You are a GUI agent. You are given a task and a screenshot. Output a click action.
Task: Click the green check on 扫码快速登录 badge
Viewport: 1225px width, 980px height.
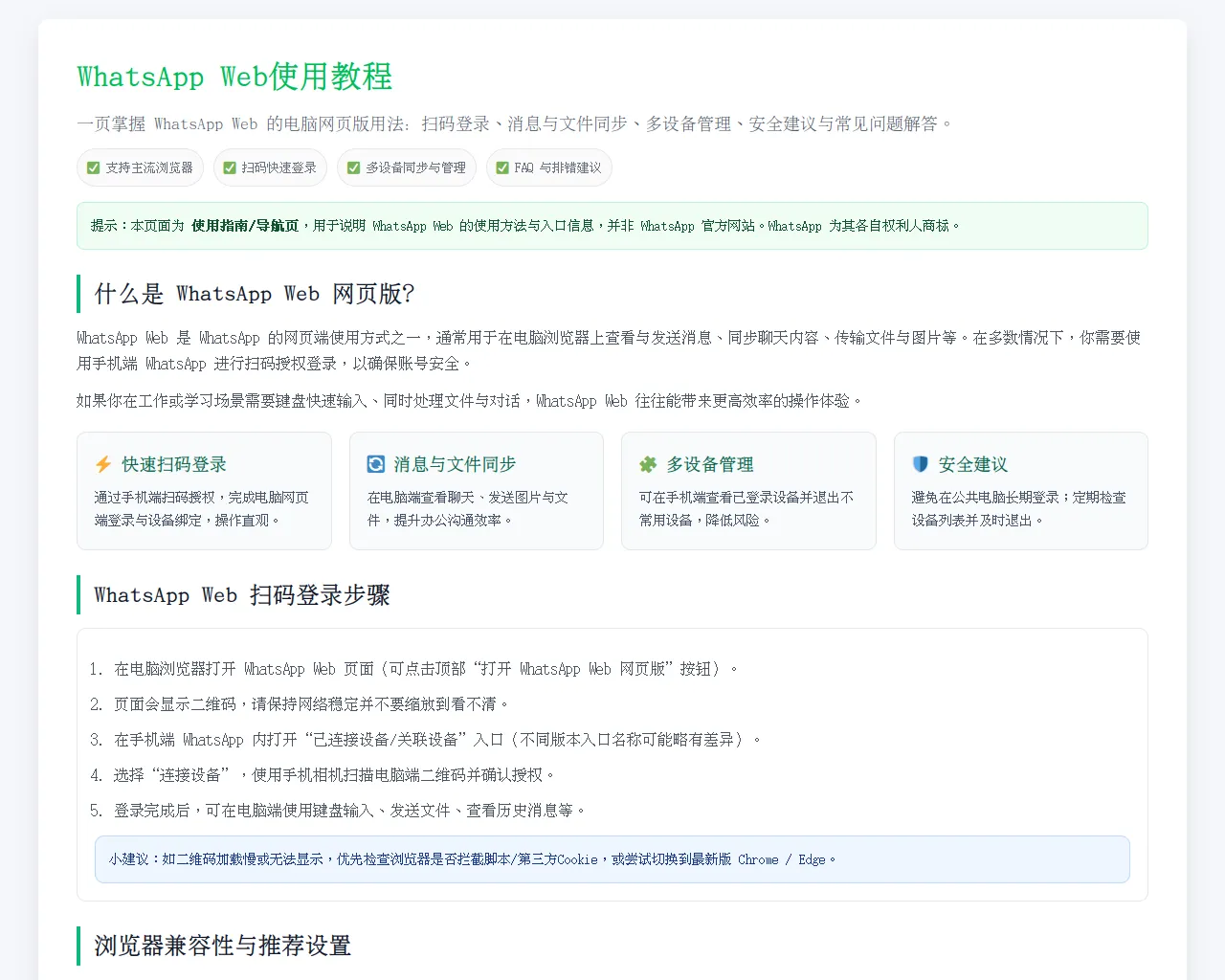coord(230,167)
